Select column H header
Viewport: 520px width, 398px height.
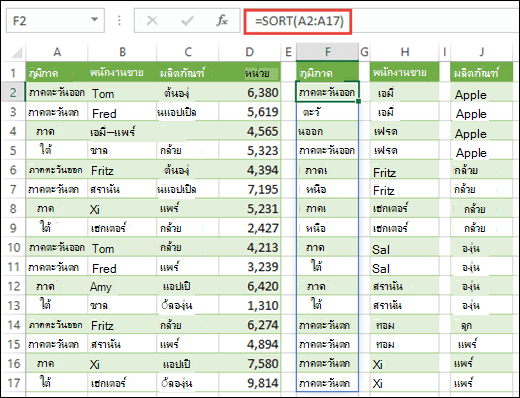pyautogui.click(x=405, y=52)
